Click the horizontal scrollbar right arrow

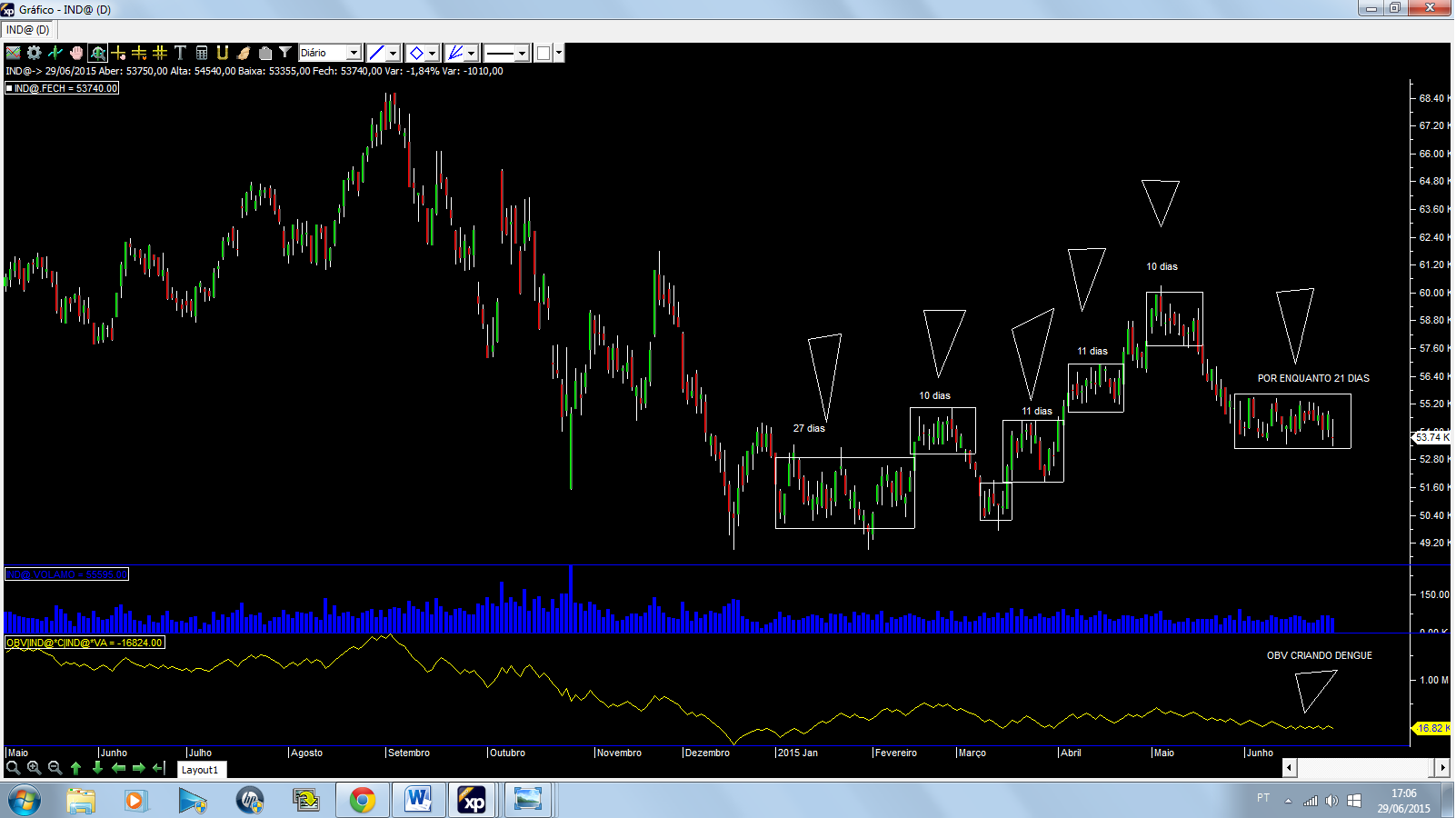1442,768
